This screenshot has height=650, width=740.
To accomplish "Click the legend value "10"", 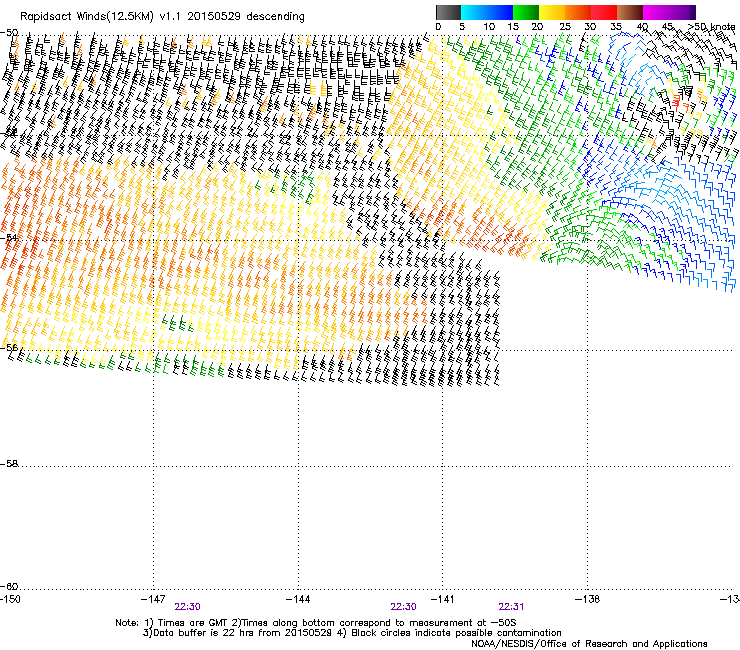I will click(x=489, y=27).
